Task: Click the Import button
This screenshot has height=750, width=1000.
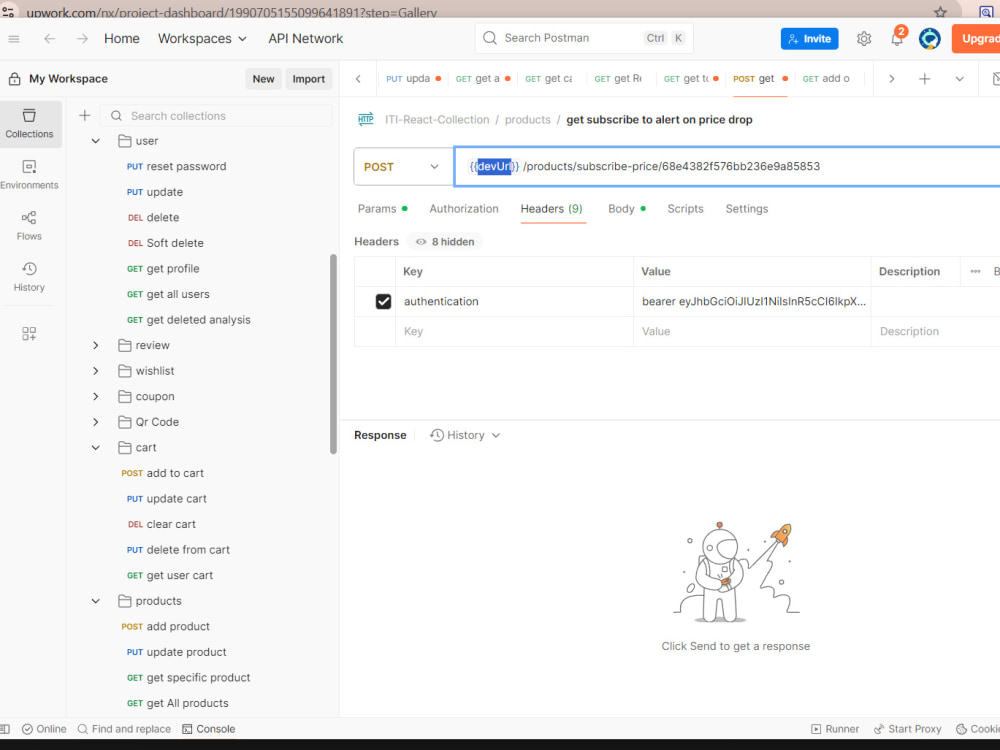Action: 309,78
